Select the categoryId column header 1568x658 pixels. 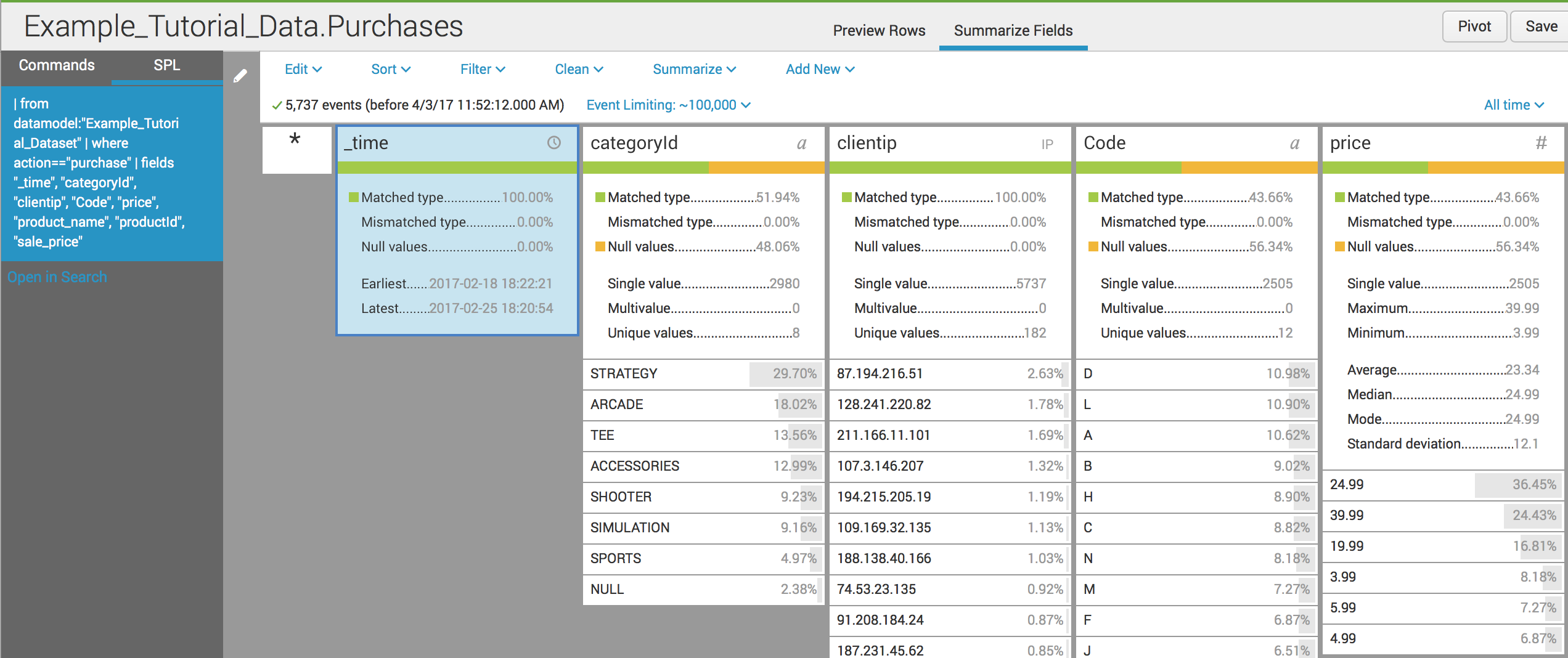point(703,144)
